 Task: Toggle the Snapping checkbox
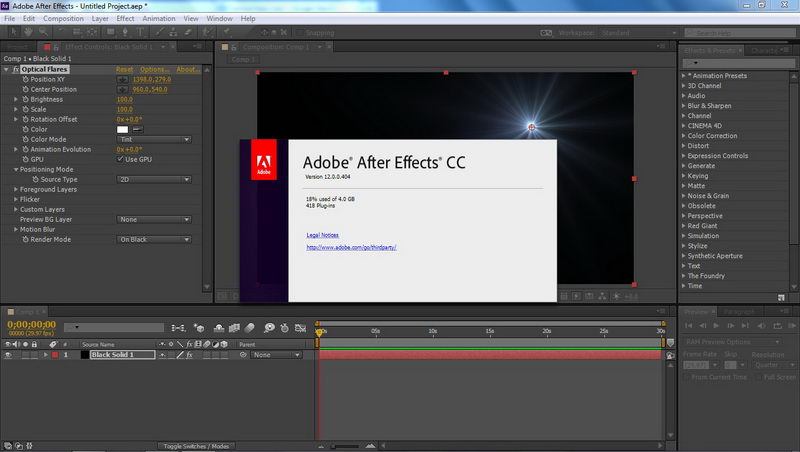[300, 33]
